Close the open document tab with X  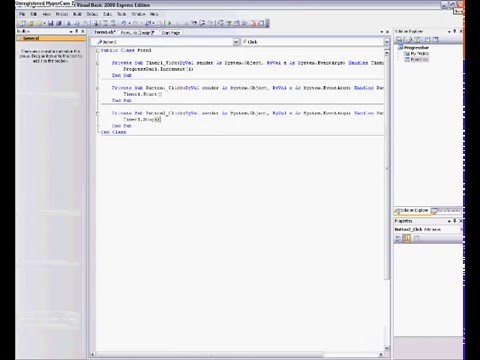(387, 32)
